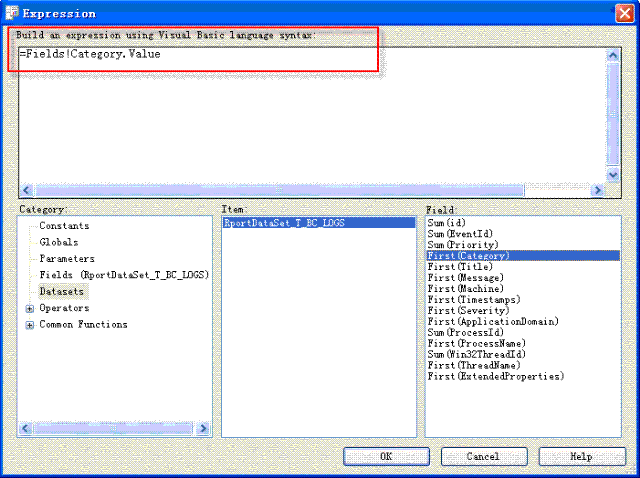Click inside the expression text editor
640x478 pixels.
click(313, 116)
